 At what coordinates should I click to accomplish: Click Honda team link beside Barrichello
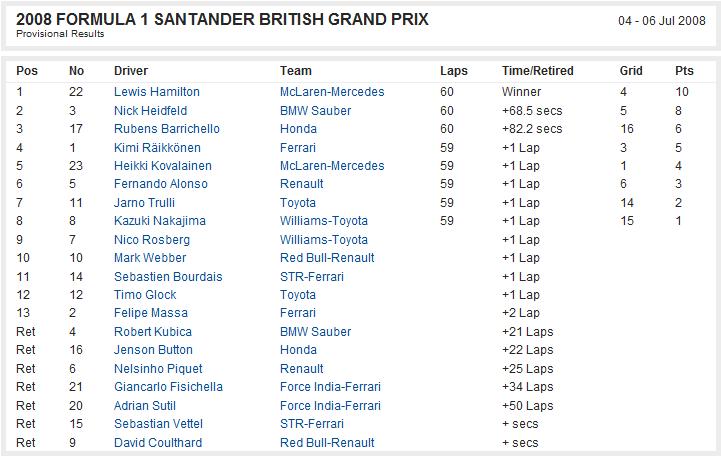[x=298, y=128]
